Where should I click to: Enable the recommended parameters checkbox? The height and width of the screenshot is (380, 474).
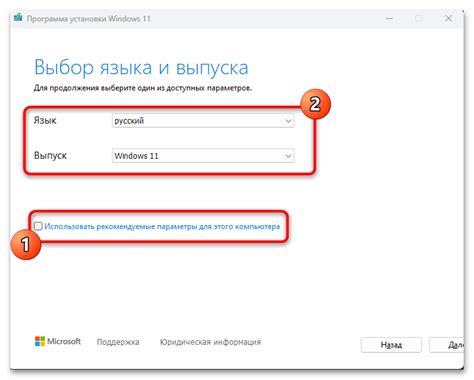(x=38, y=226)
